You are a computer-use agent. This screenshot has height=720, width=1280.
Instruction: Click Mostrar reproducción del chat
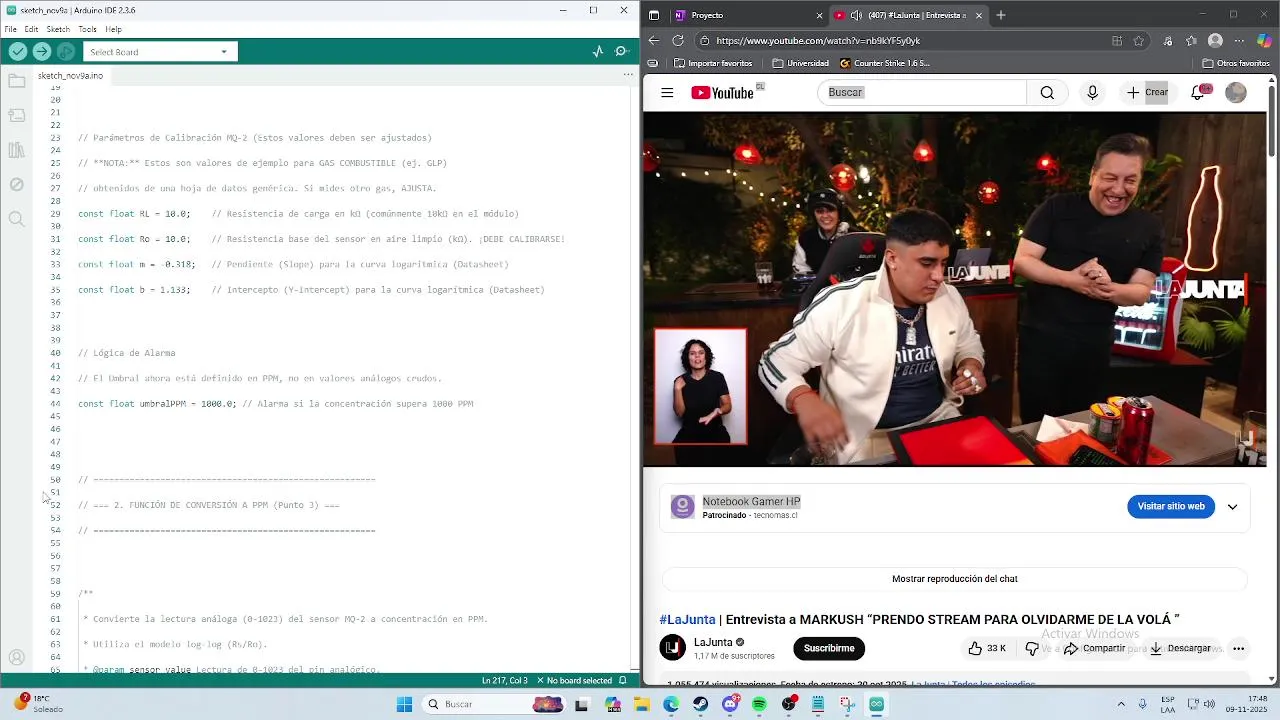(954, 579)
